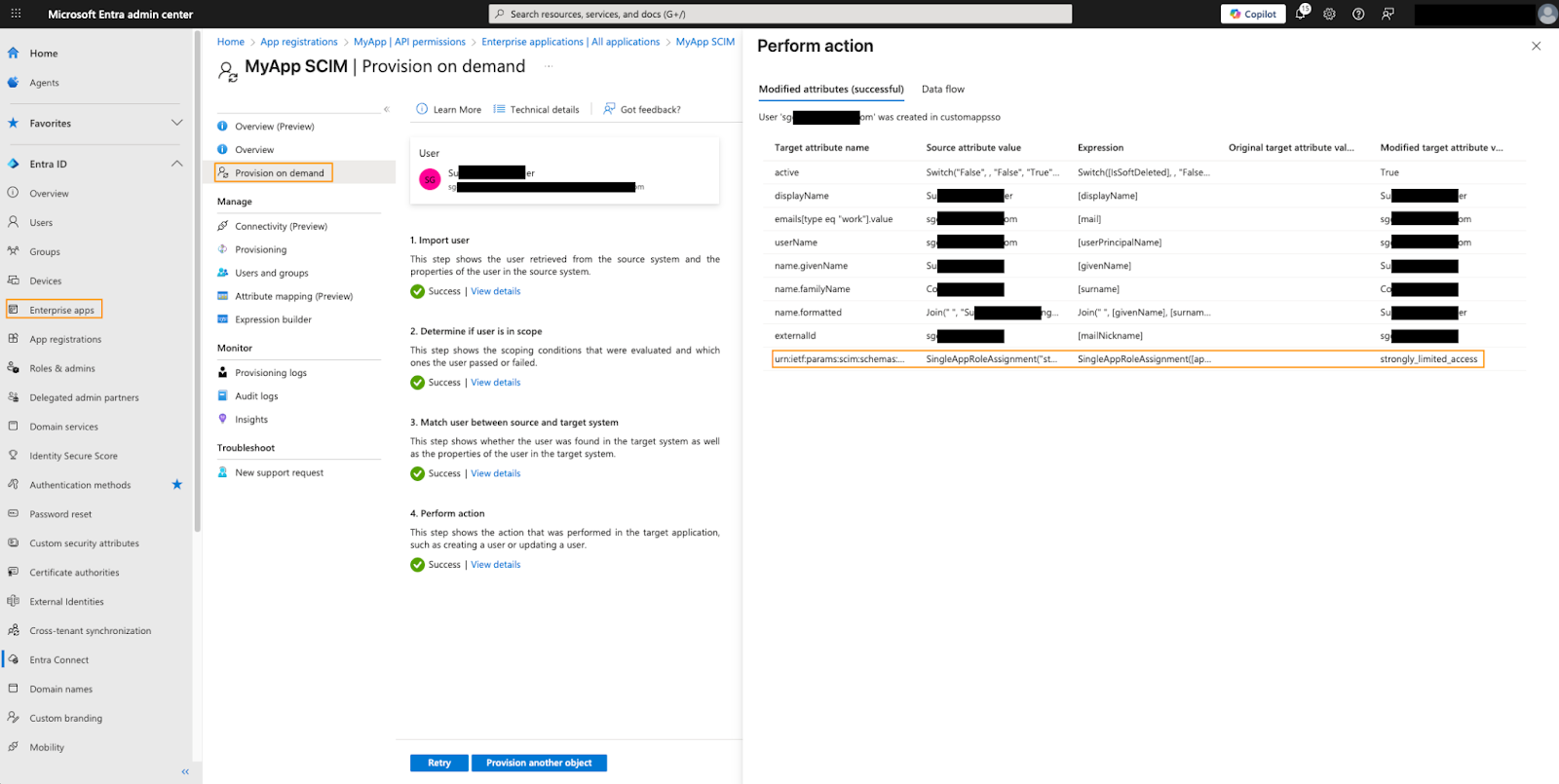Open Attribute mapping (Preview)
Screen dimensions: 1559x784
pos(293,297)
